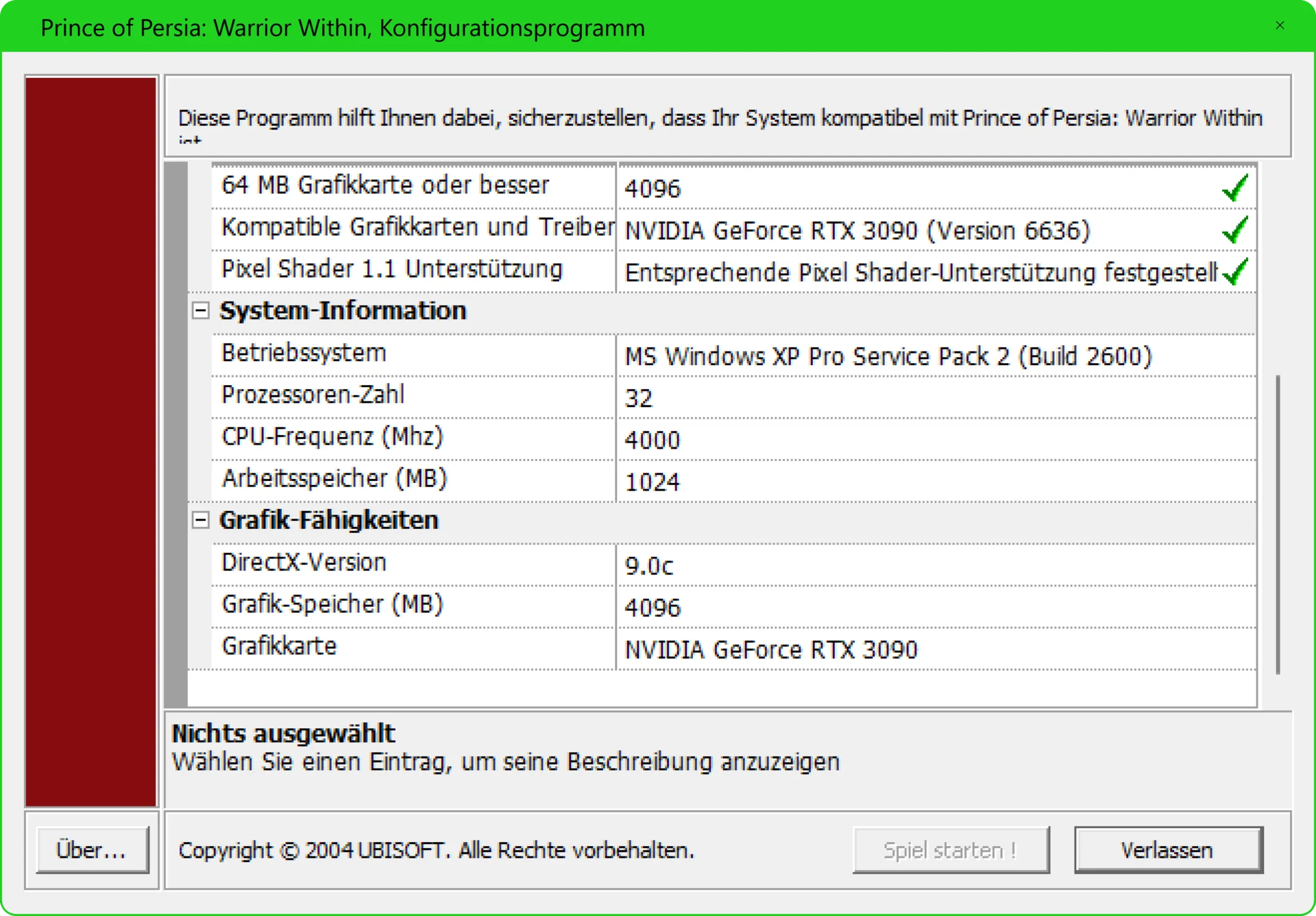Click the processor count value 32

(x=639, y=399)
